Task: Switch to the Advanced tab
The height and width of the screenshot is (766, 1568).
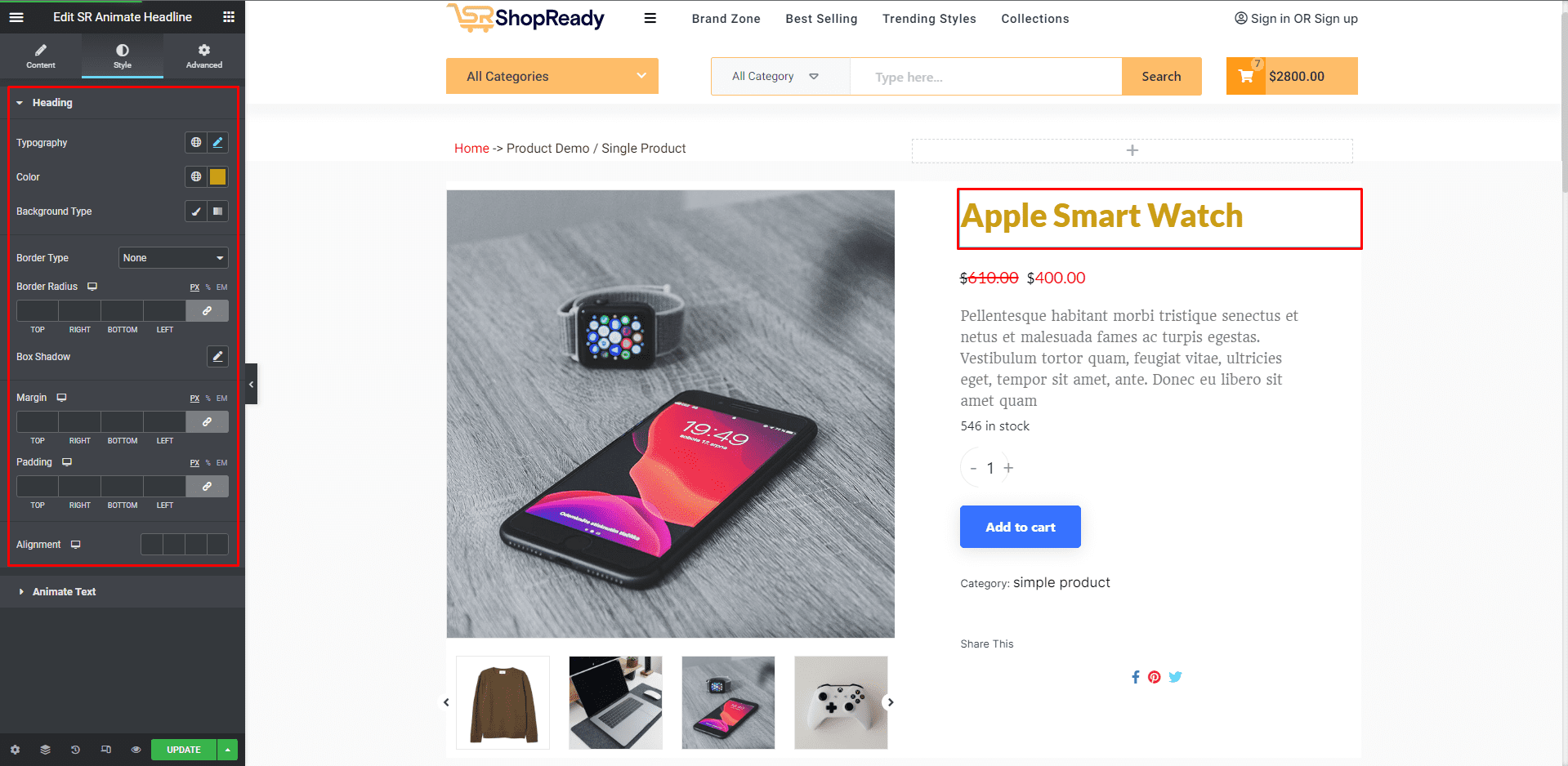Action: pyautogui.click(x=204, y=56)
